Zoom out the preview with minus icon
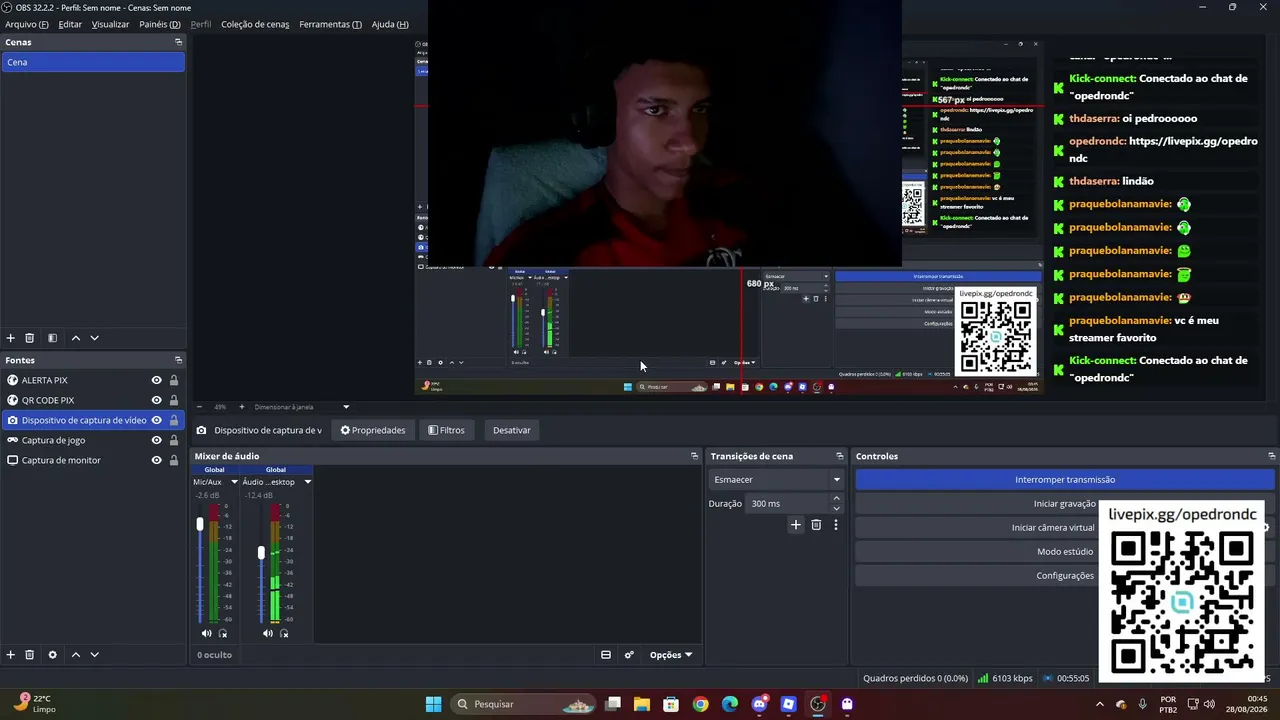1280x720 pixels. 199,407
